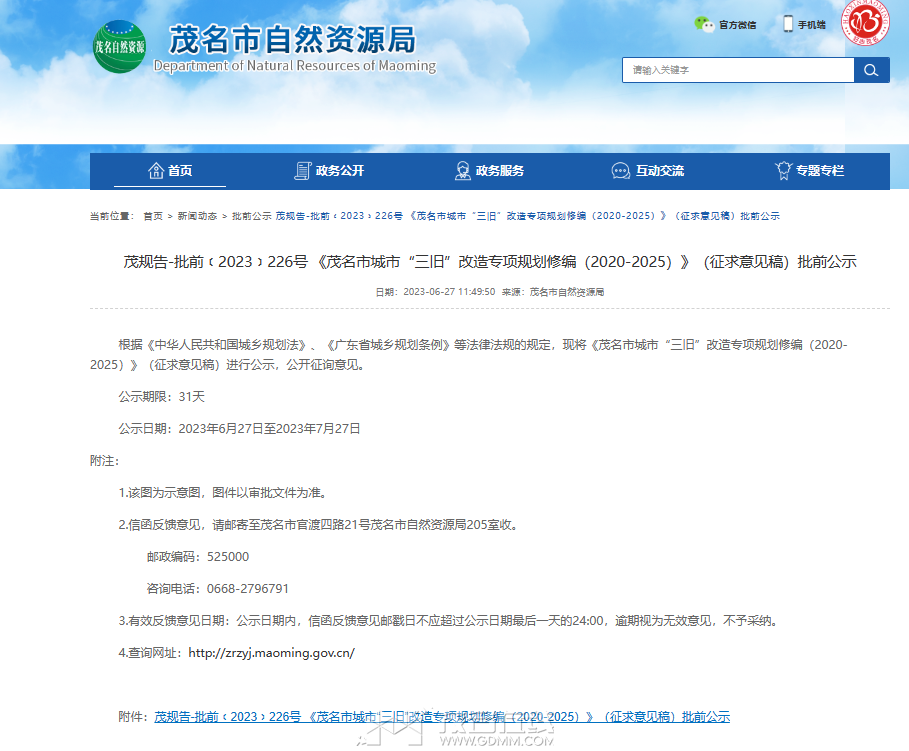Open the 官方微信 WeChat icon
Screen dimensions: 909x751
point(704,24)
